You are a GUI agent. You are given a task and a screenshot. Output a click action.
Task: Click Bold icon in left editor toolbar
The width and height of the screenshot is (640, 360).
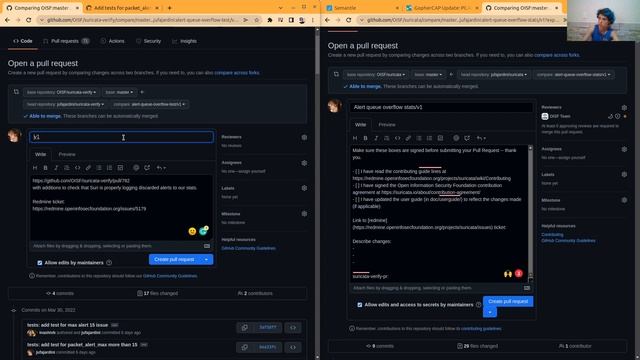(x=45, y=168)
